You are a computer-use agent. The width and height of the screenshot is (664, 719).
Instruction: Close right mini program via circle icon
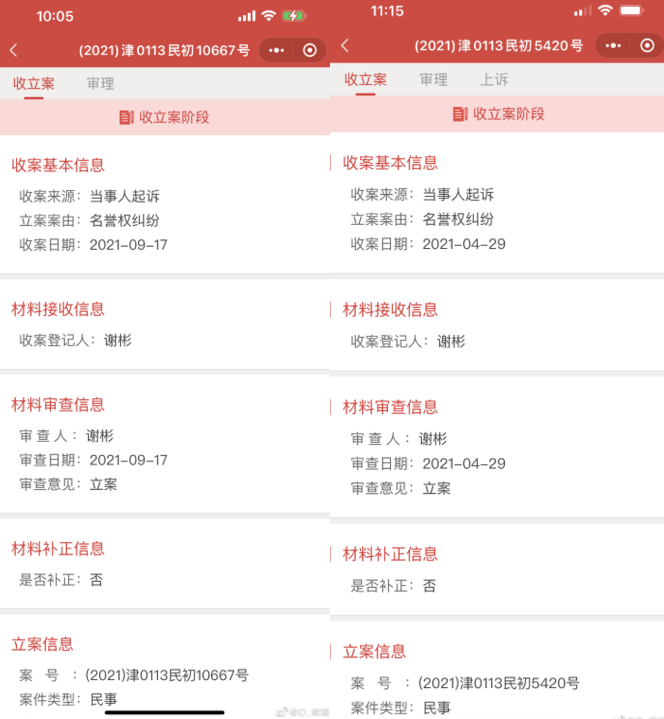pyautogui.click(x=647, y=45)
